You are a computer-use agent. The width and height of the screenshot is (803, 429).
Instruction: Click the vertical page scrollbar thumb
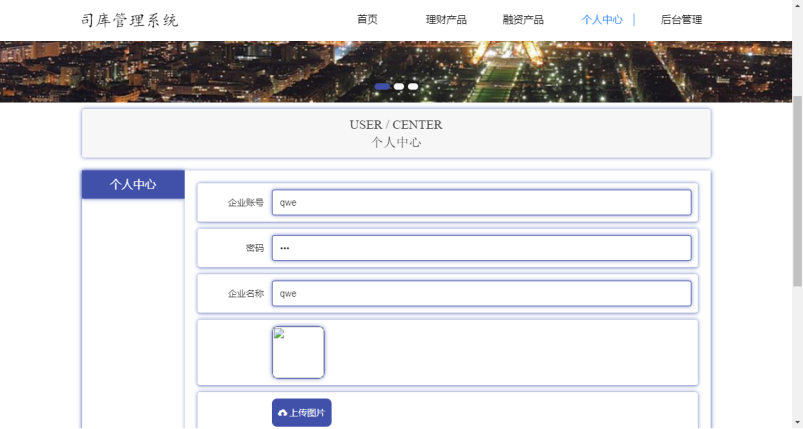click(x=797, y=150)
